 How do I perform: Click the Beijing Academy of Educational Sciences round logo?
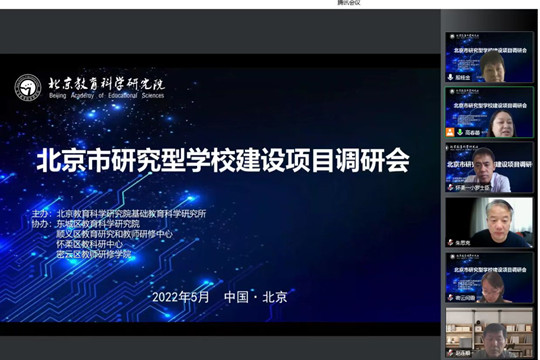click(x=28, y=87)
